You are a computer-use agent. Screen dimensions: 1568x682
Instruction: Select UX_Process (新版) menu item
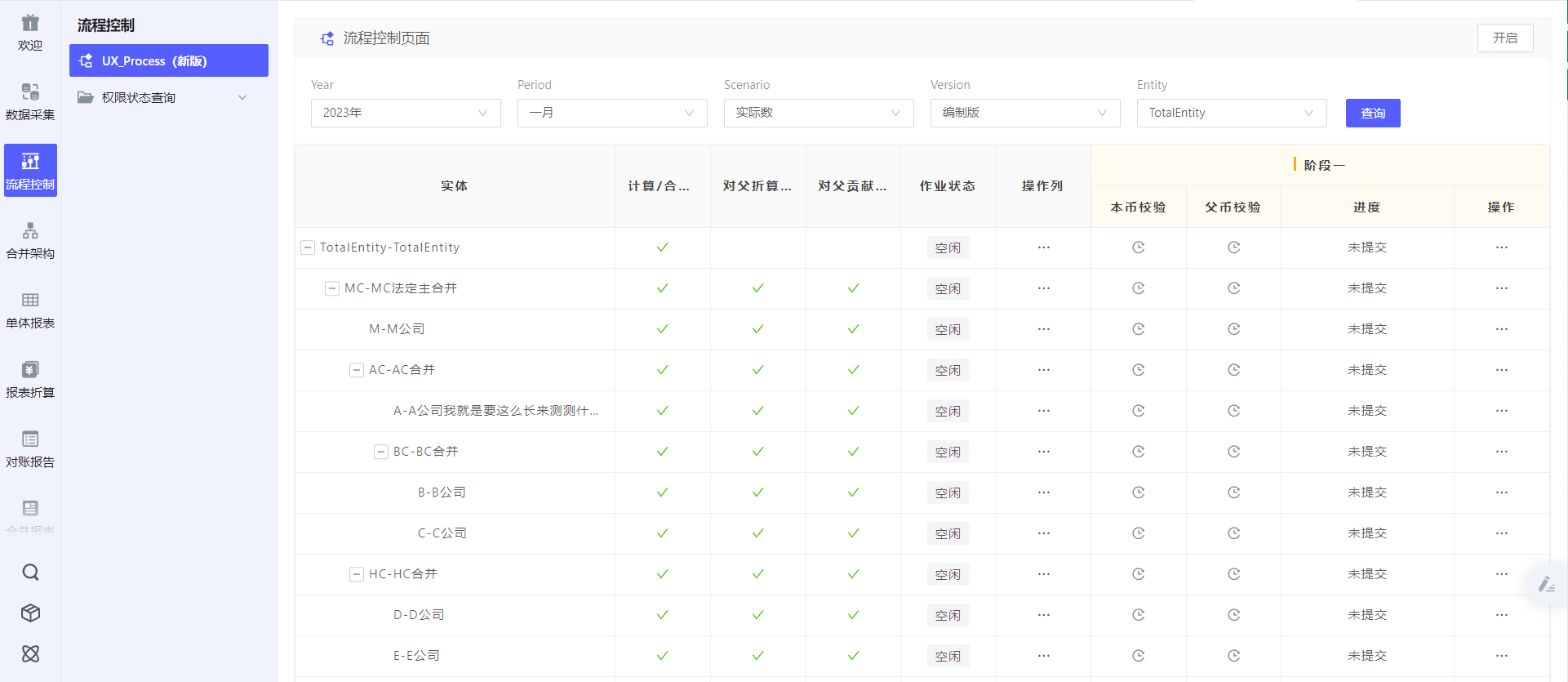(169, 60)
